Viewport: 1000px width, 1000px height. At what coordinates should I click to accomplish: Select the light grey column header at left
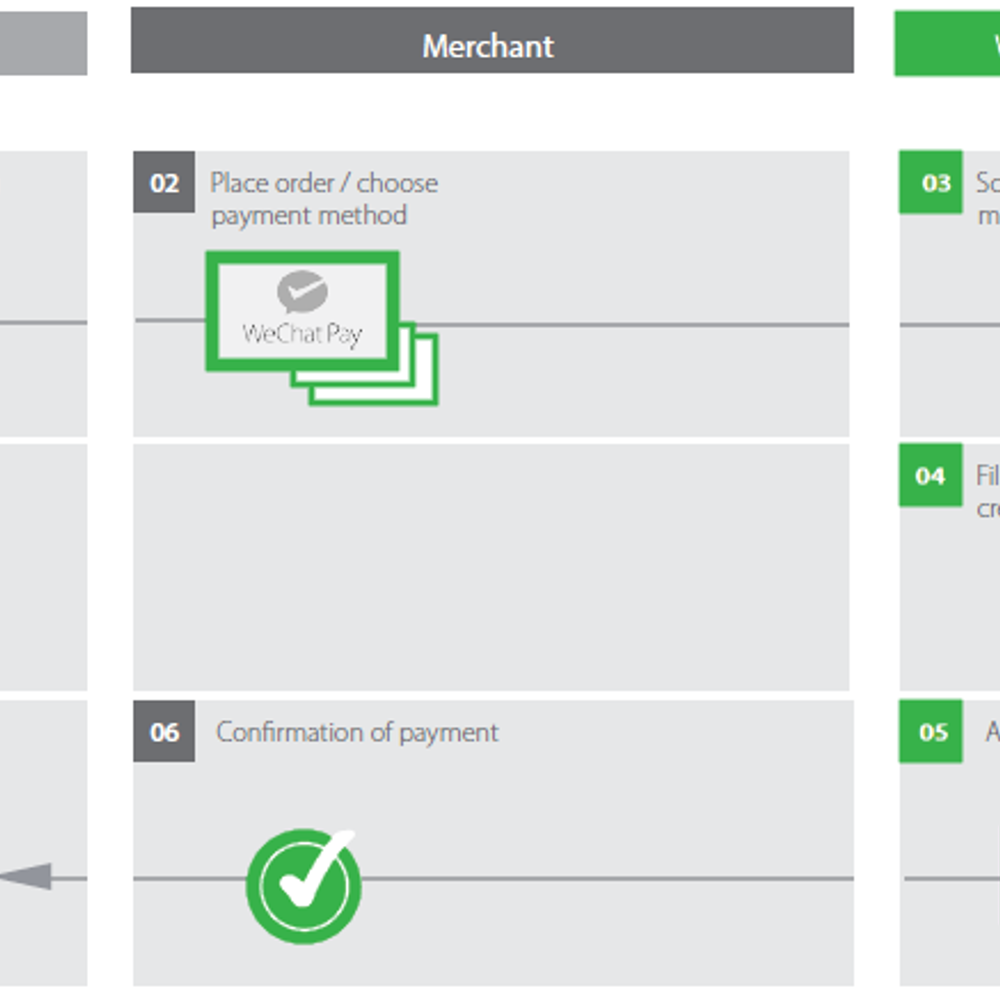click(43, 43)
